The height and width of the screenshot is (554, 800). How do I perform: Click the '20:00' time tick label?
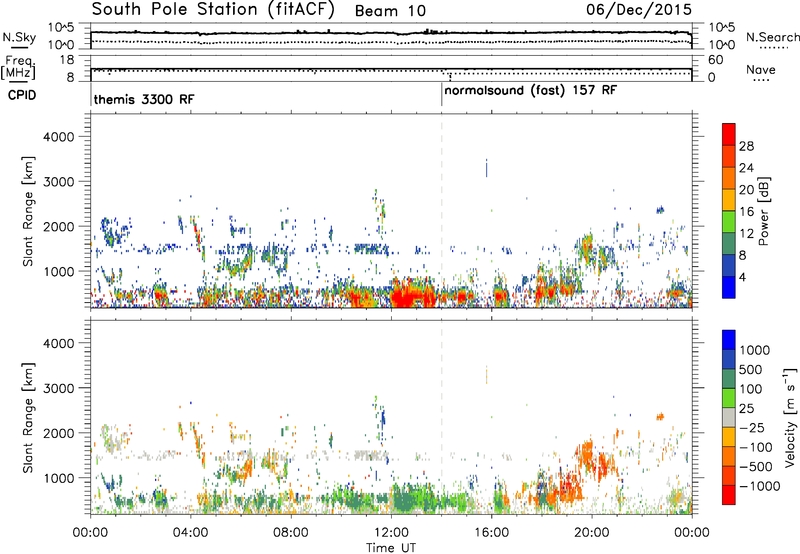coord(592,533)
